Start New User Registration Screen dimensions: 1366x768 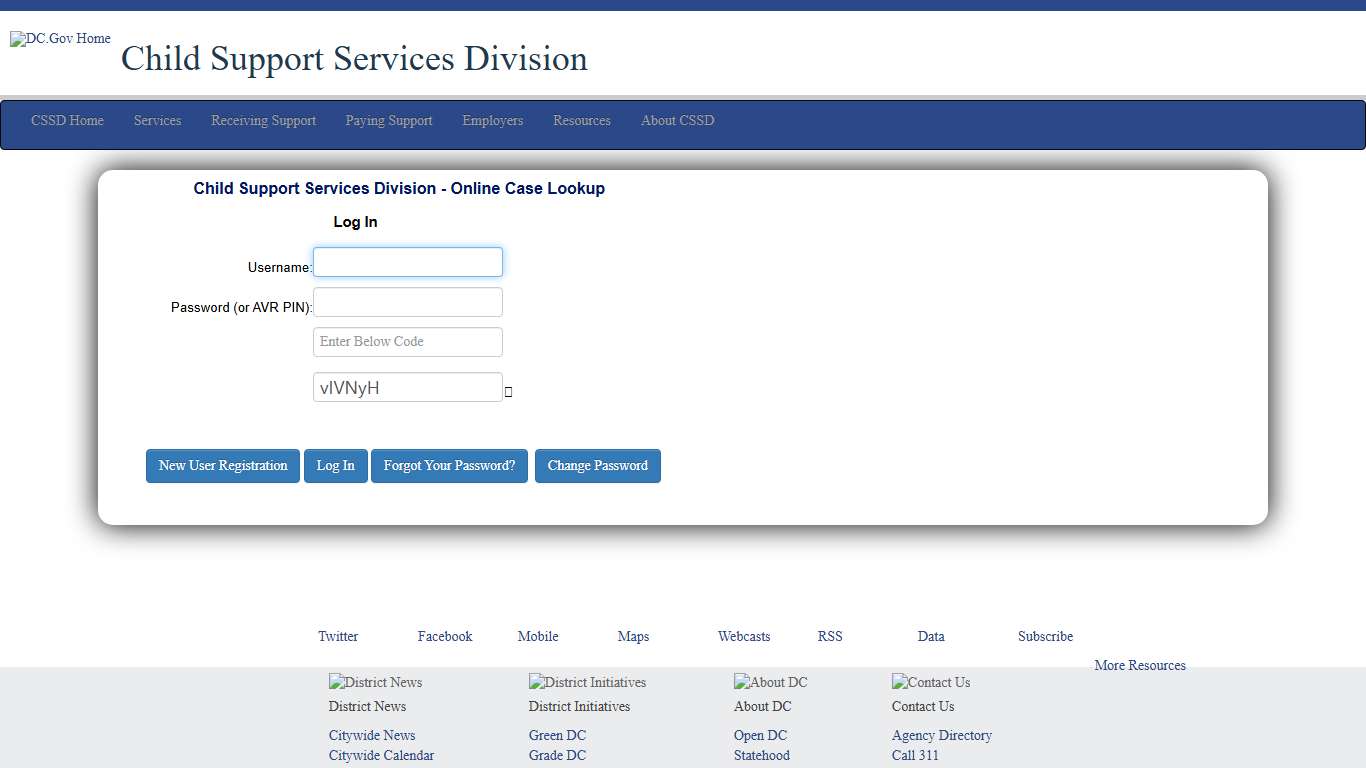pyautogui.click(x=222, y=465)
